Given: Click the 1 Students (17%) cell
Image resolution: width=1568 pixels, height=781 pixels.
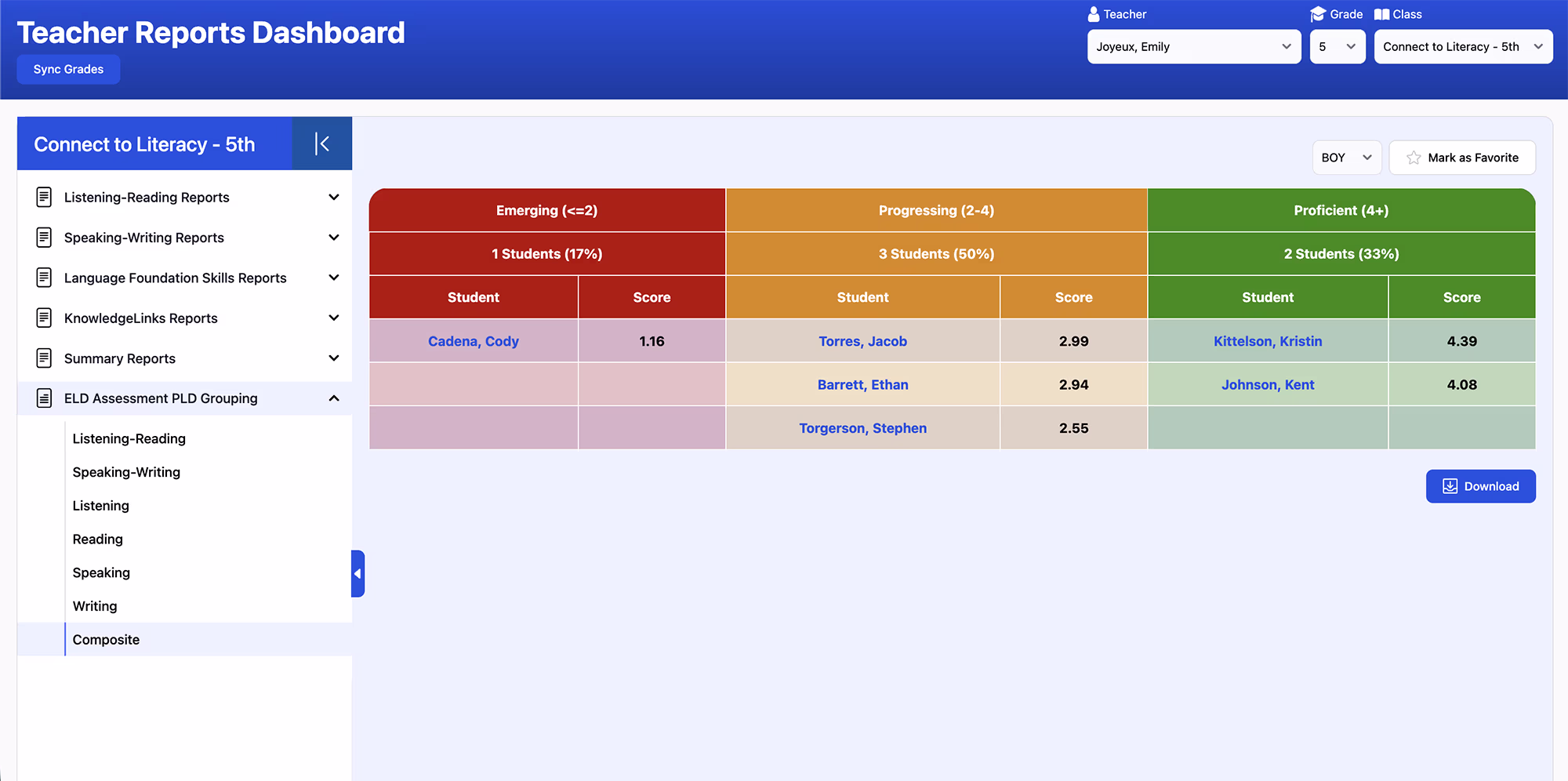Looking at the screenshot, I should click(x=547, y=254).
